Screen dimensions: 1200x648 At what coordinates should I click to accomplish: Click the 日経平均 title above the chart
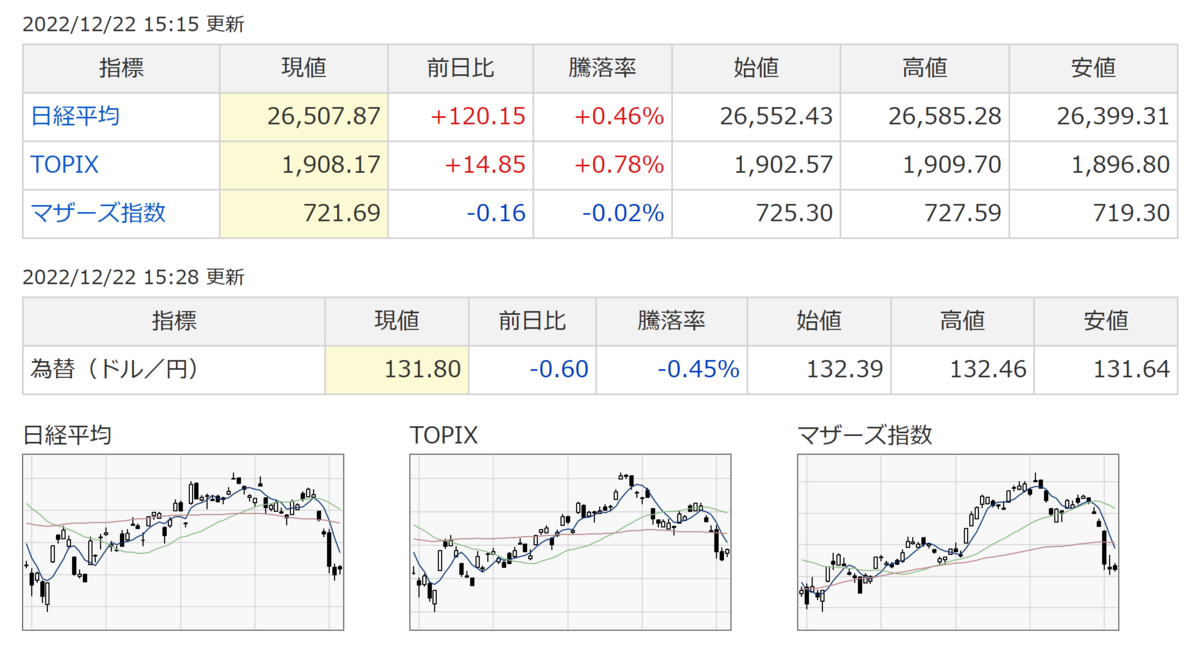pyautogui.click(x=67, y=435)
